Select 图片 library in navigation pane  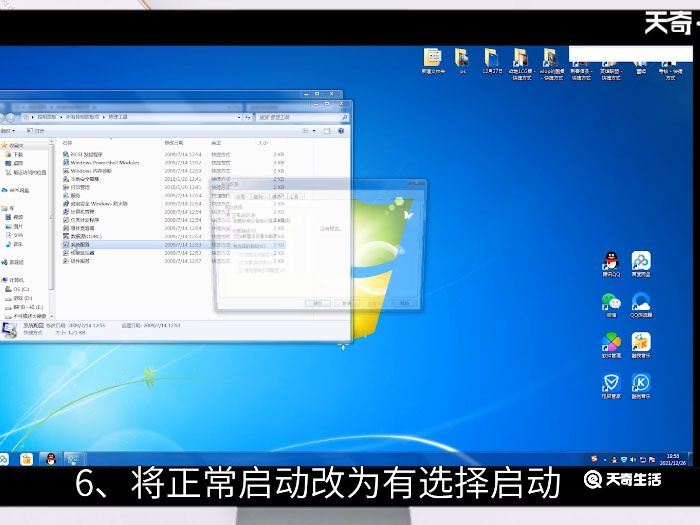click(14, 226)
